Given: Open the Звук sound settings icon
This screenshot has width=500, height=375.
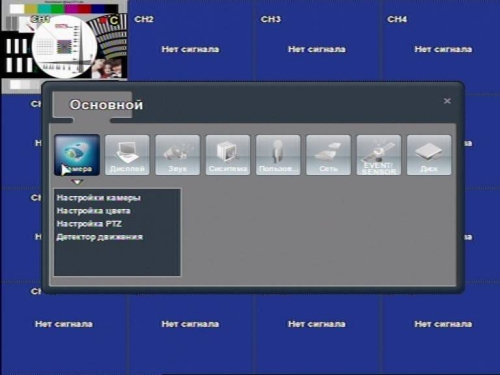Looking at the screenshot, I should 178,155.
